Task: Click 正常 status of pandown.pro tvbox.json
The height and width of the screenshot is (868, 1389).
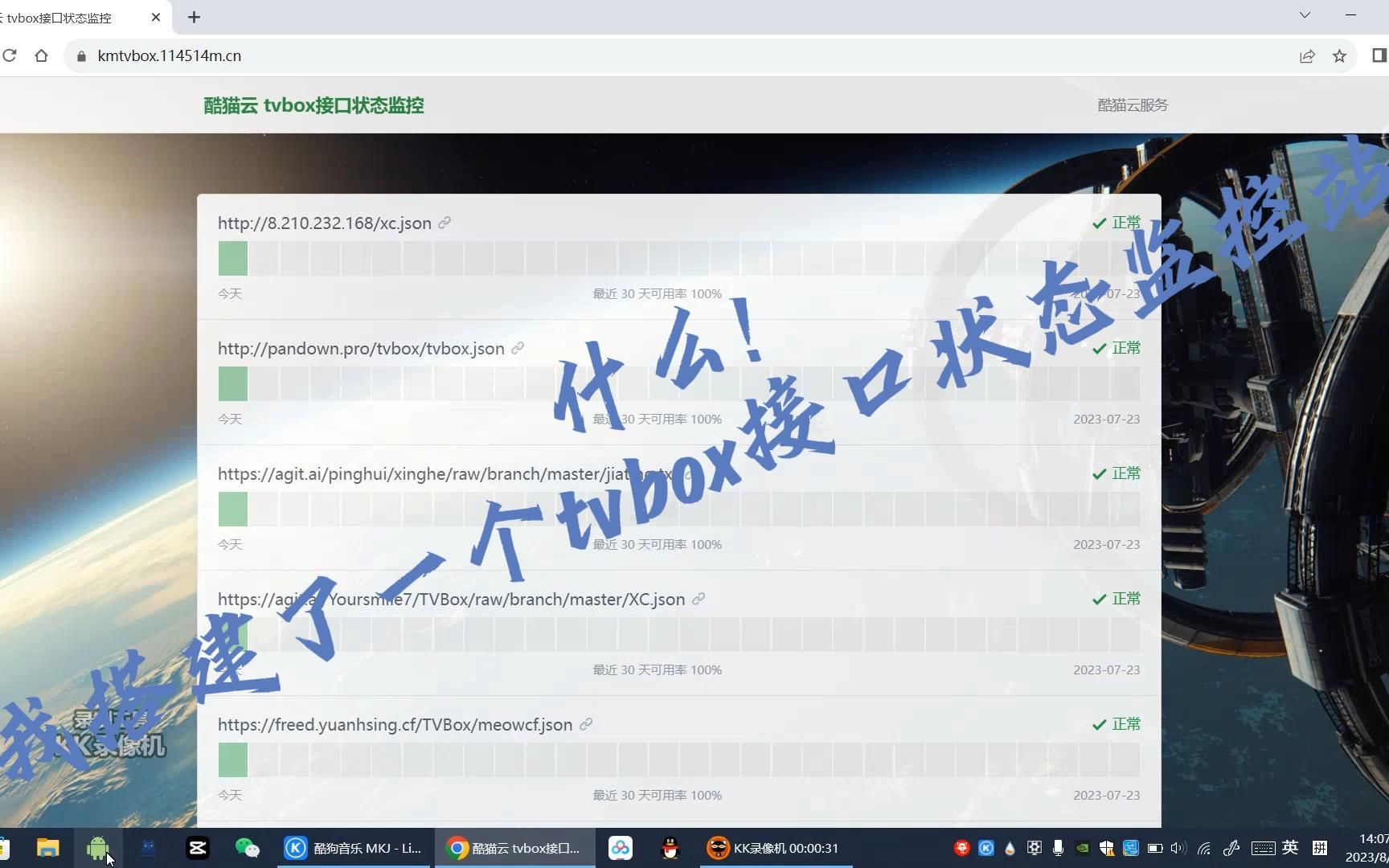Action: pyautogui.click(x=1117, y=348)
